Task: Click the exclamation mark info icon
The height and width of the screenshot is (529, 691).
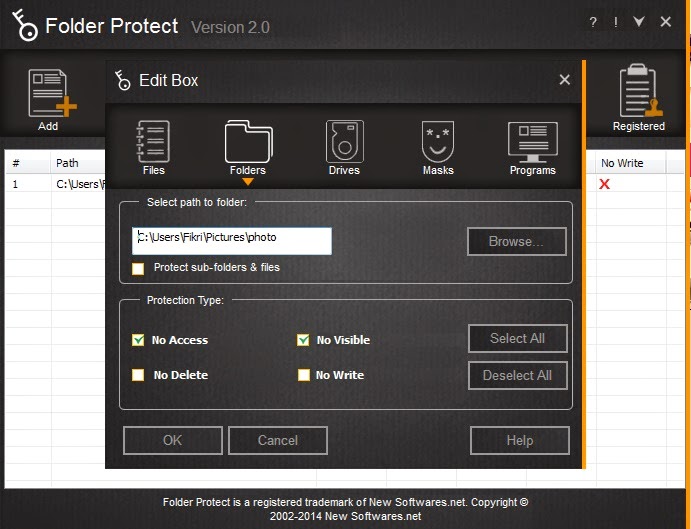Action: [x=616, y=22]
